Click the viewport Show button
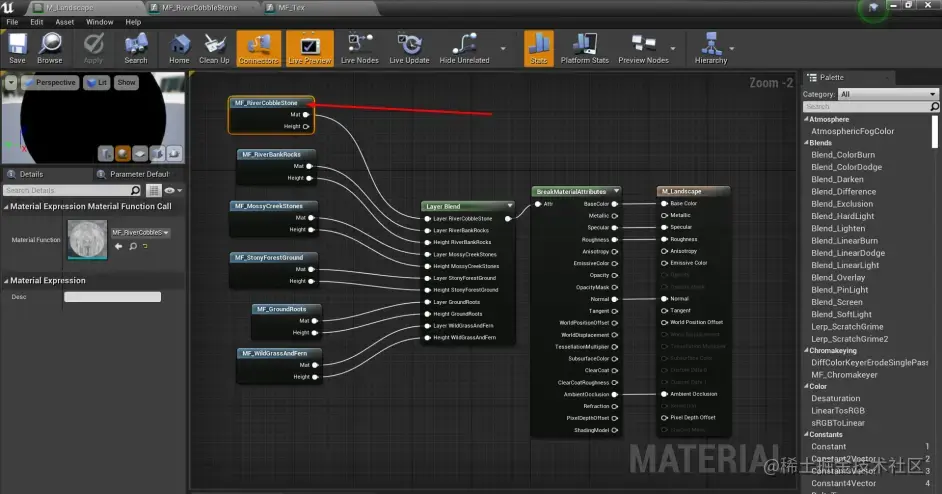Viewport: 942px width, 494px height. (126, 82)
